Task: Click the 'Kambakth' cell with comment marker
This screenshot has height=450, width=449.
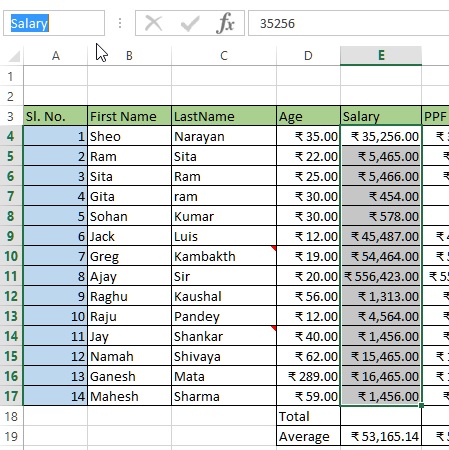Action: pos(224,256)
